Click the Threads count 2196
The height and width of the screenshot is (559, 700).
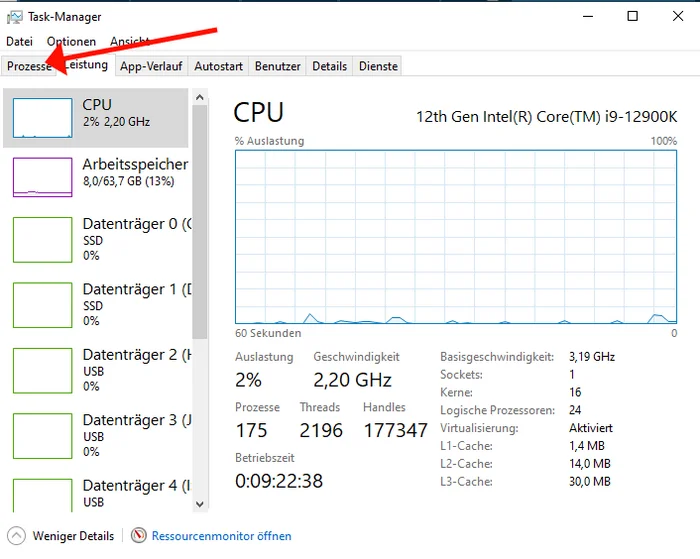pos(321,430)
